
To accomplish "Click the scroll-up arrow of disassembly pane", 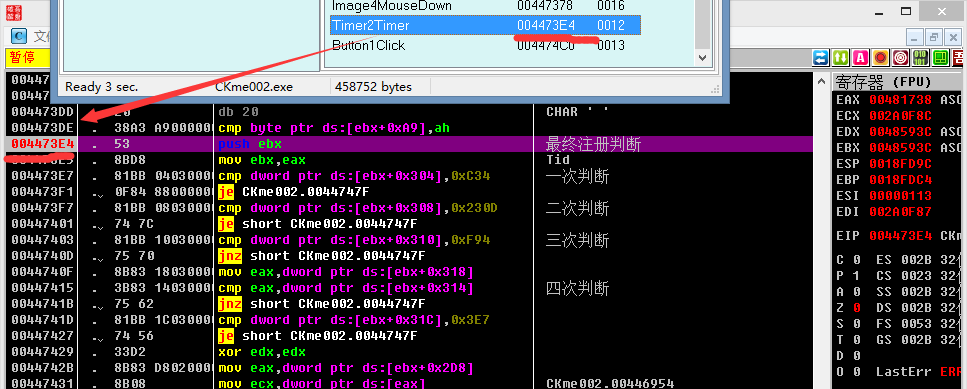I will [x=822, y=80].
